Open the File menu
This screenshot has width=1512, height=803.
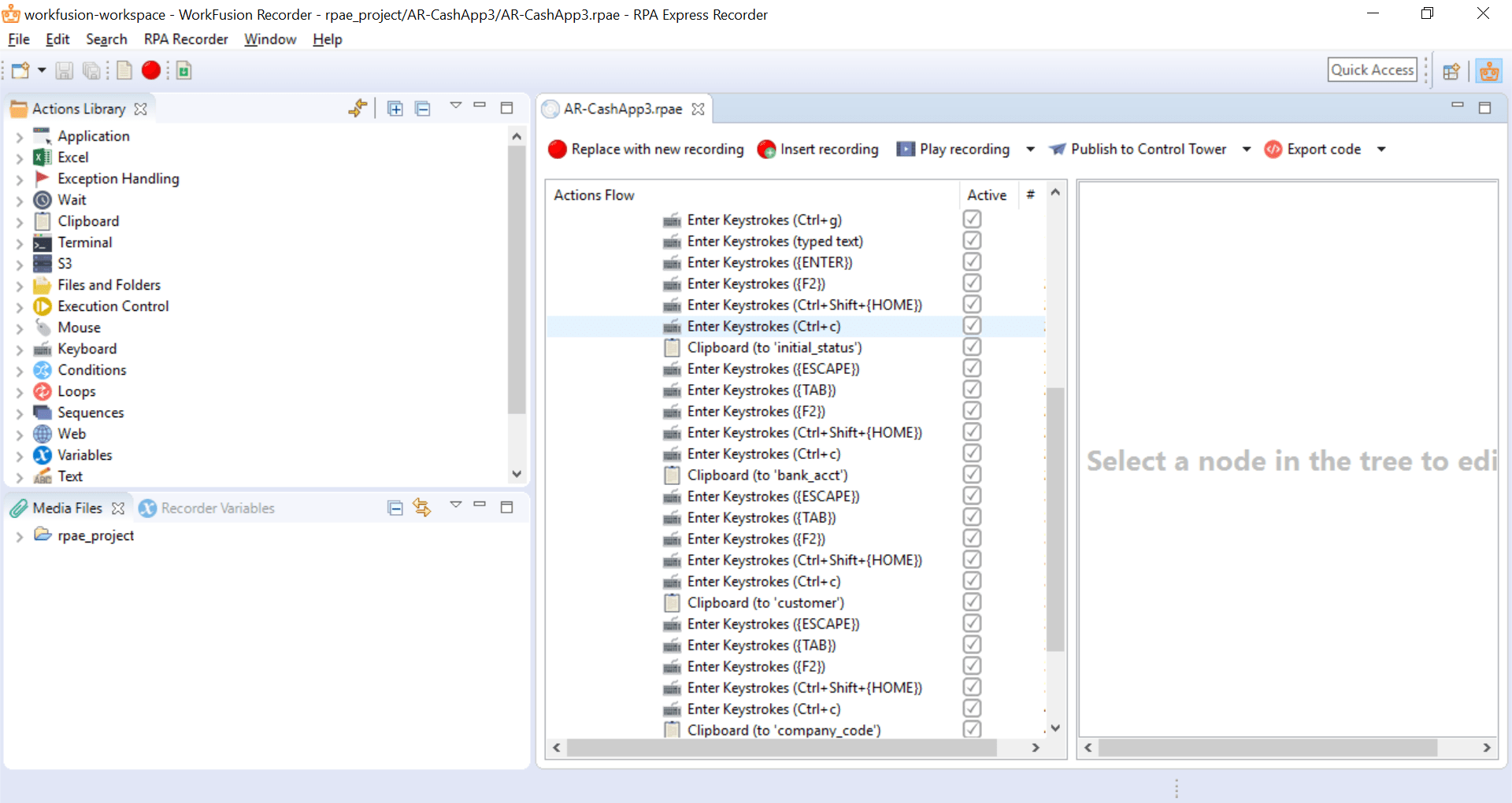[x=19, y=39]
